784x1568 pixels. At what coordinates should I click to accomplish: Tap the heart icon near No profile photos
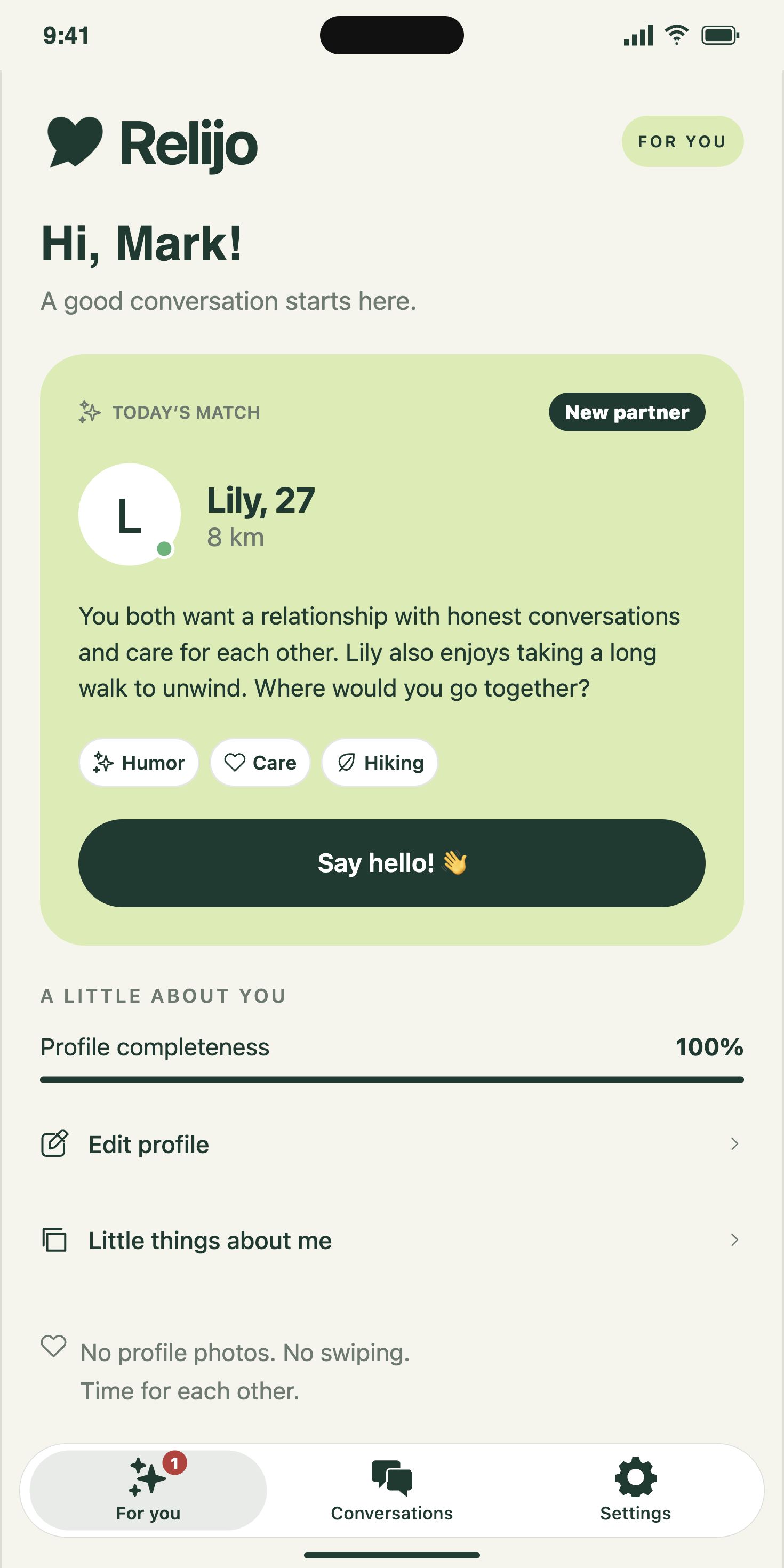coord(53,1346)
